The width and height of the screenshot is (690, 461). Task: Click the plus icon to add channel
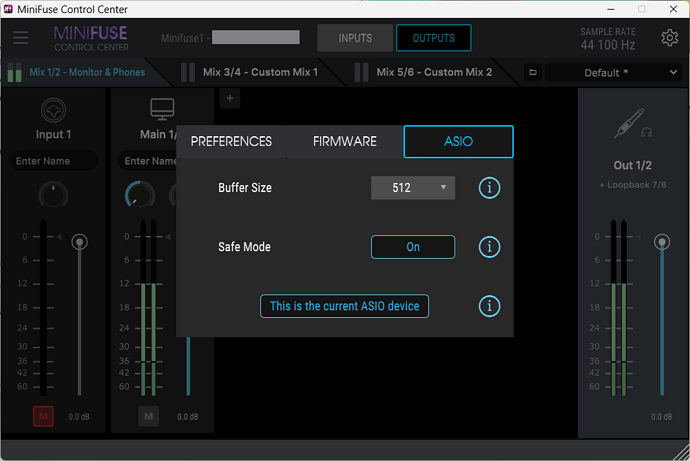click(229, 98)
